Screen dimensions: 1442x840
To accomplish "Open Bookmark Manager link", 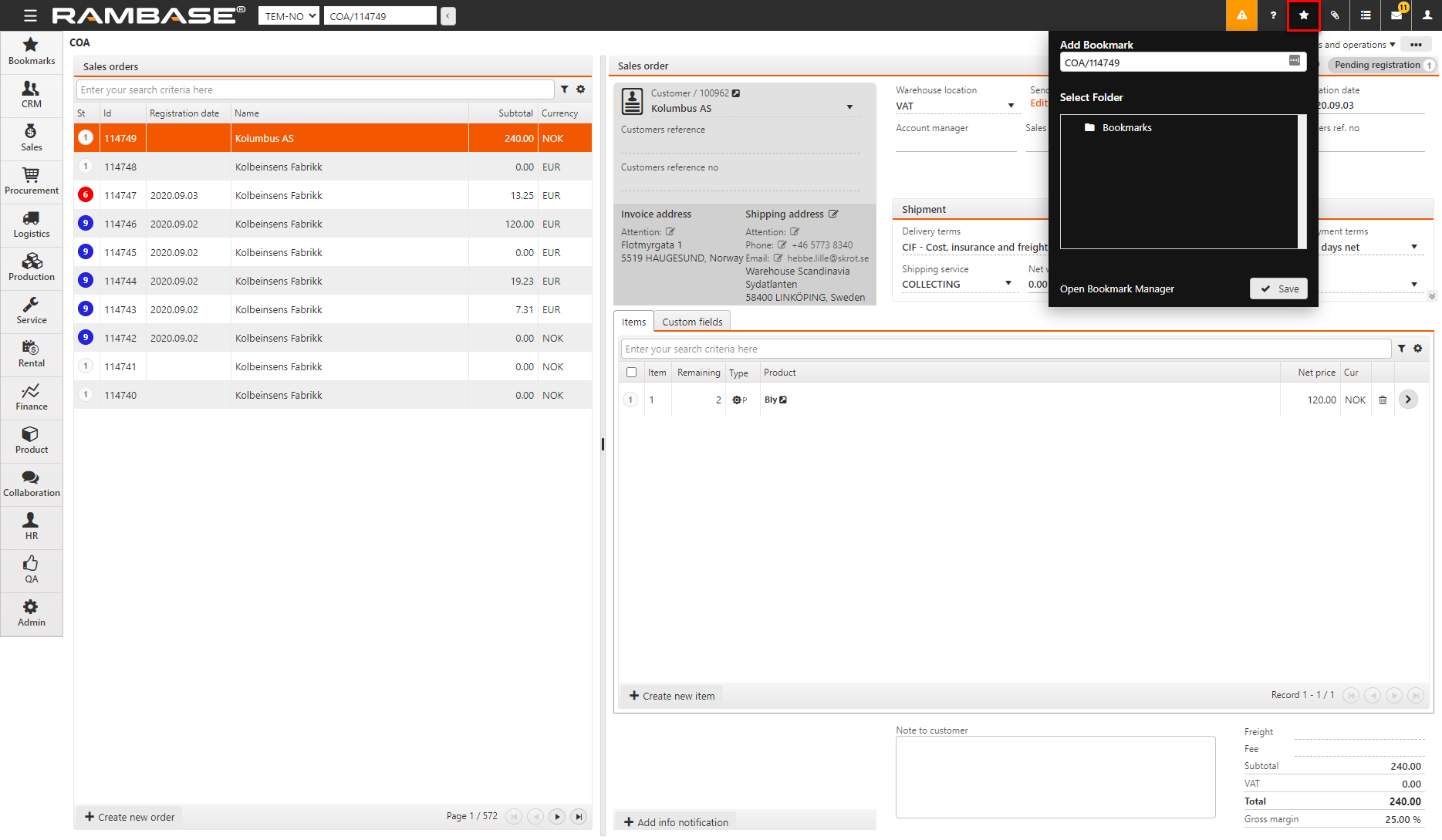I will coord(1116,289).
